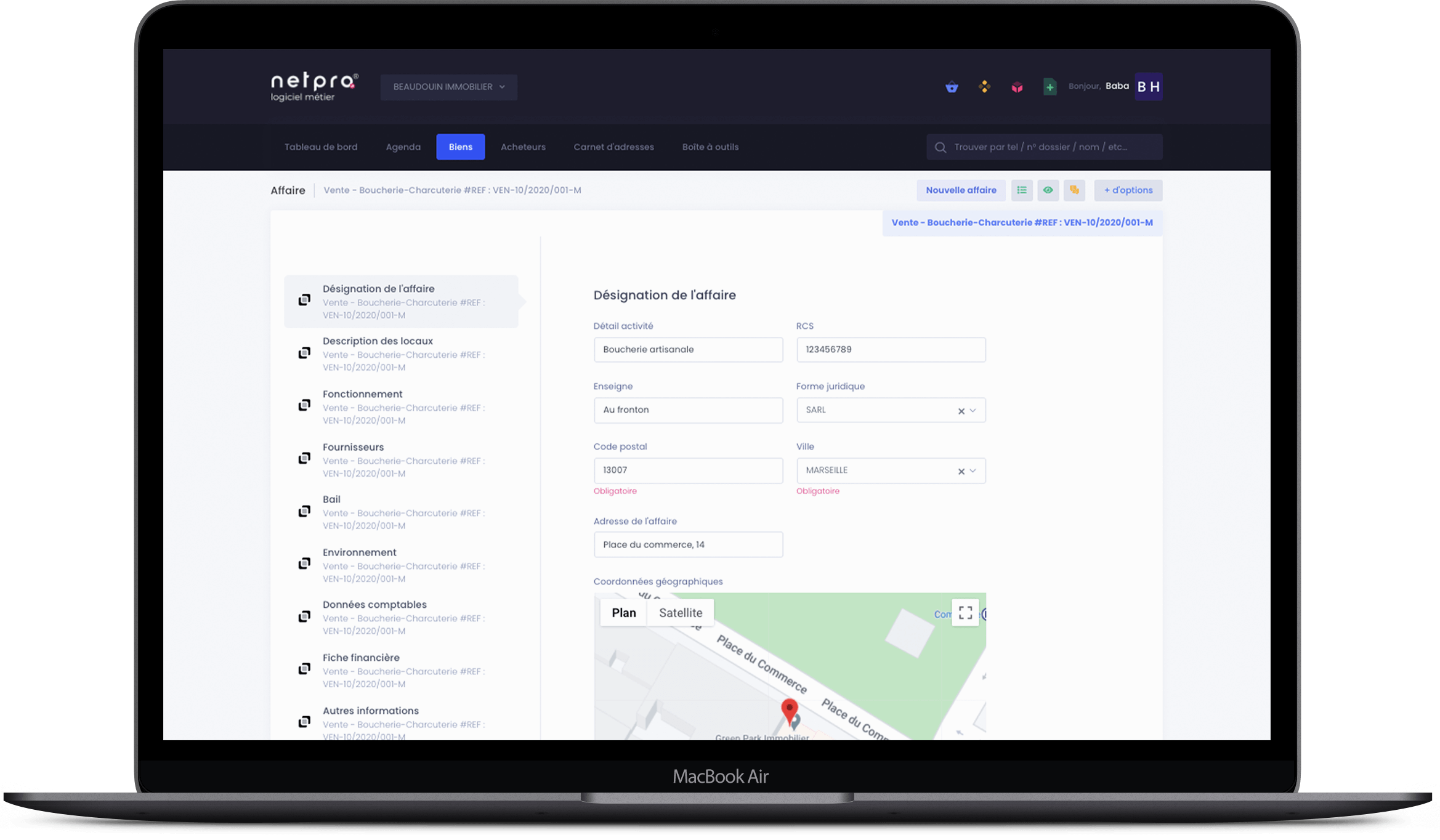
Task: Select the Biens navigation tab
Action: 460,147
